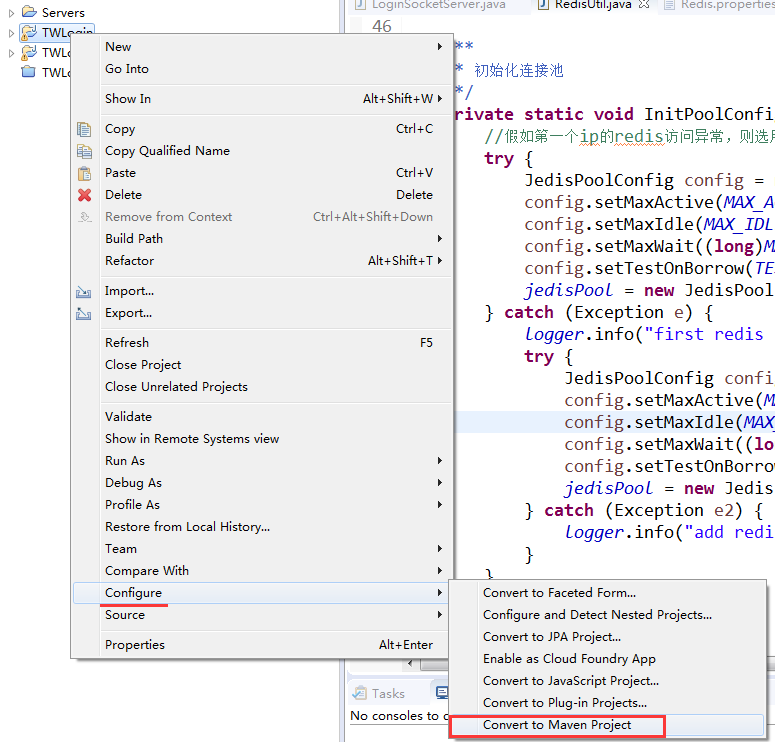Open Properties from the context menu
Viewport: 775px width, 742px height.
point(135,645)
